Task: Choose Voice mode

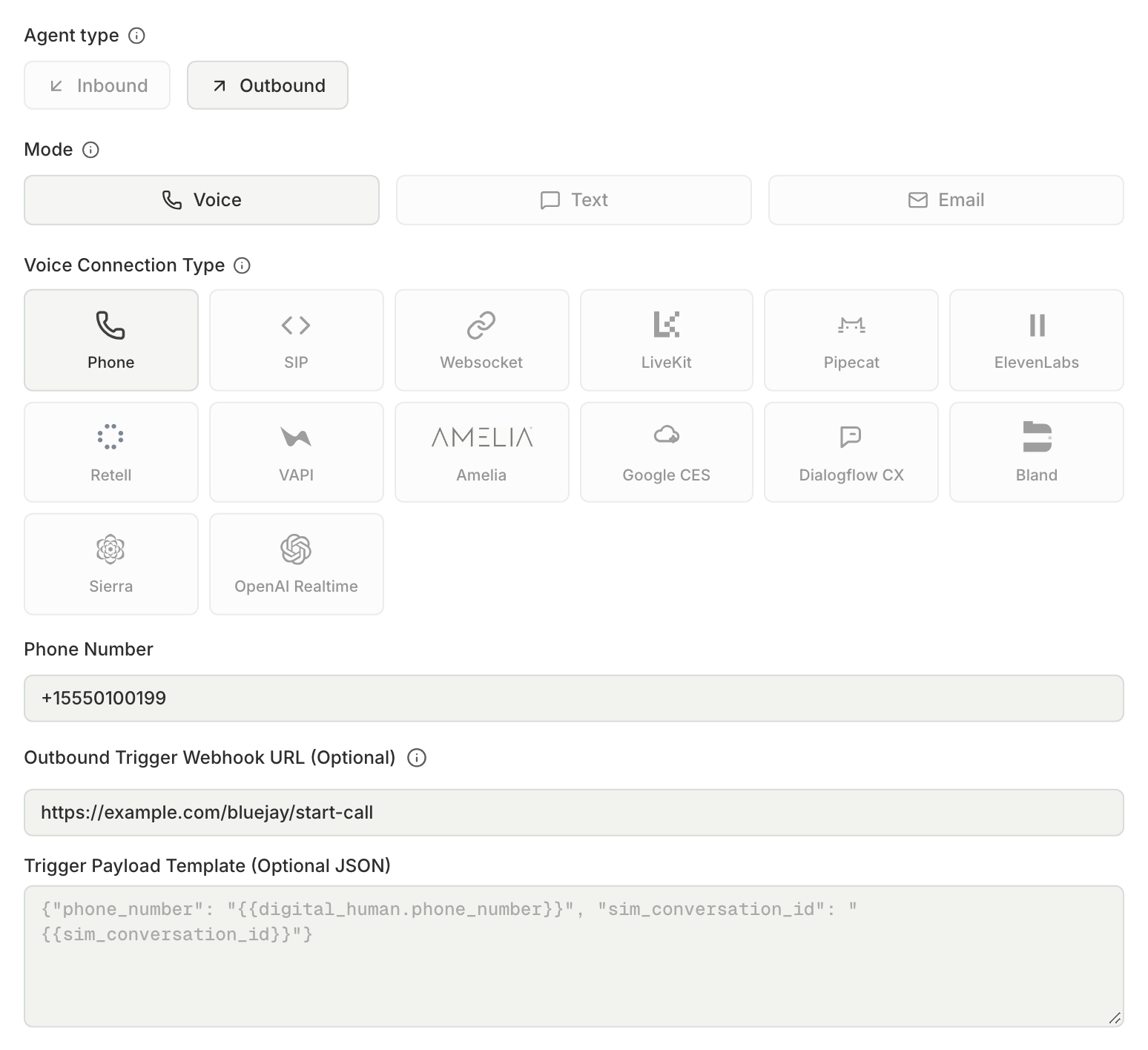Action: [x=202, y=200]
